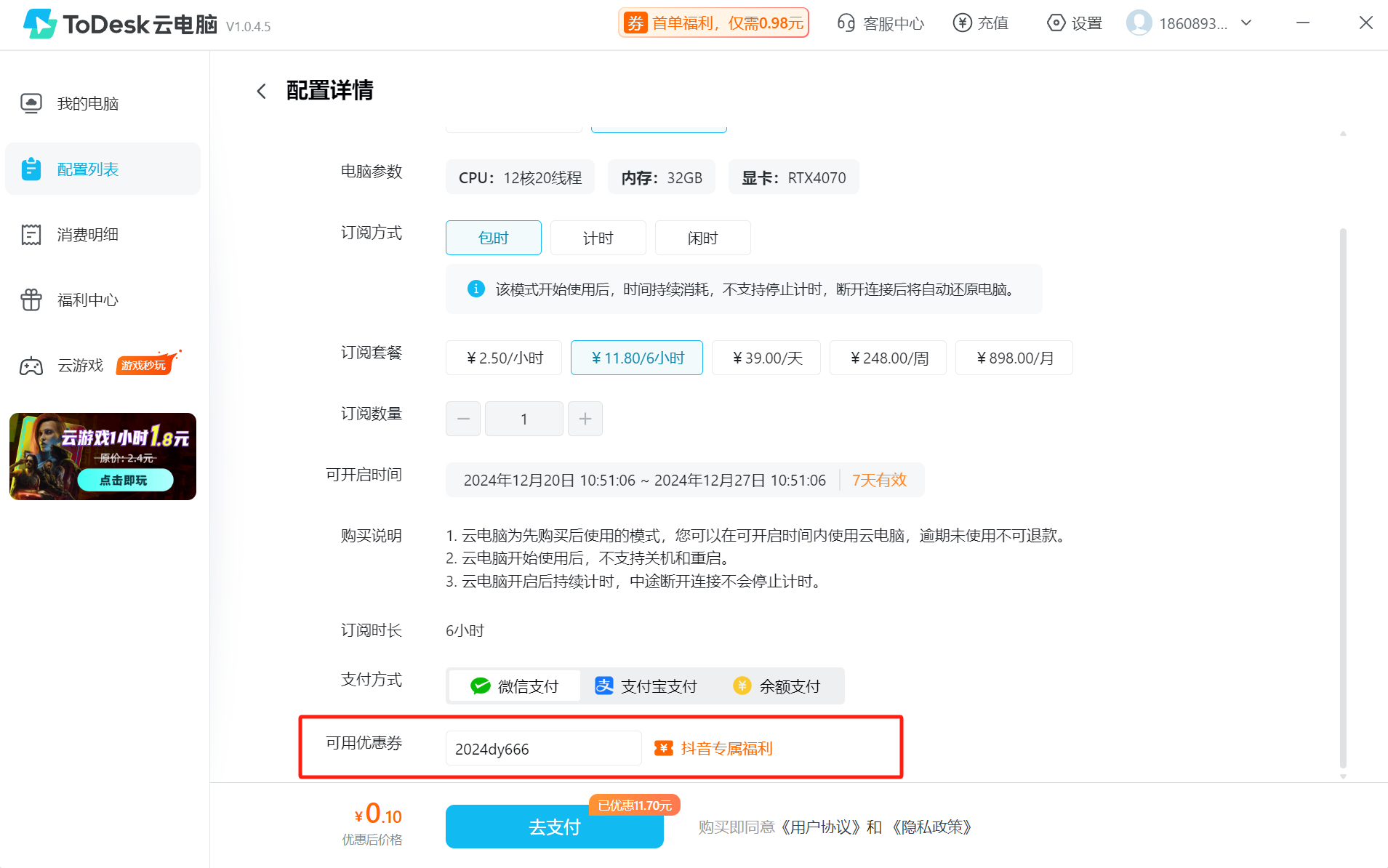
Task: Click the user avatar icon
Action: coord(1139,23)
